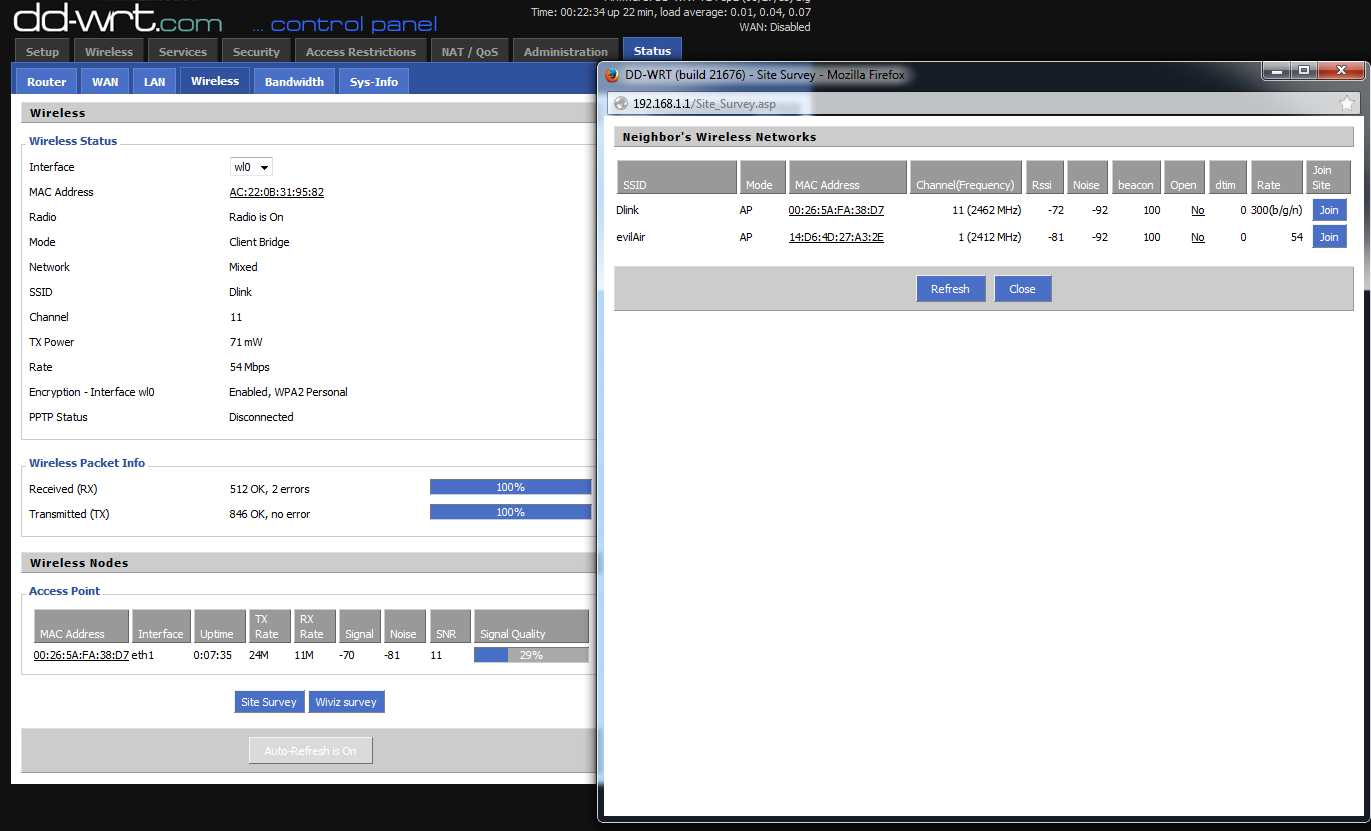Click wl0 MAC address AC:22:0B:31:95:82

(276, 192)
